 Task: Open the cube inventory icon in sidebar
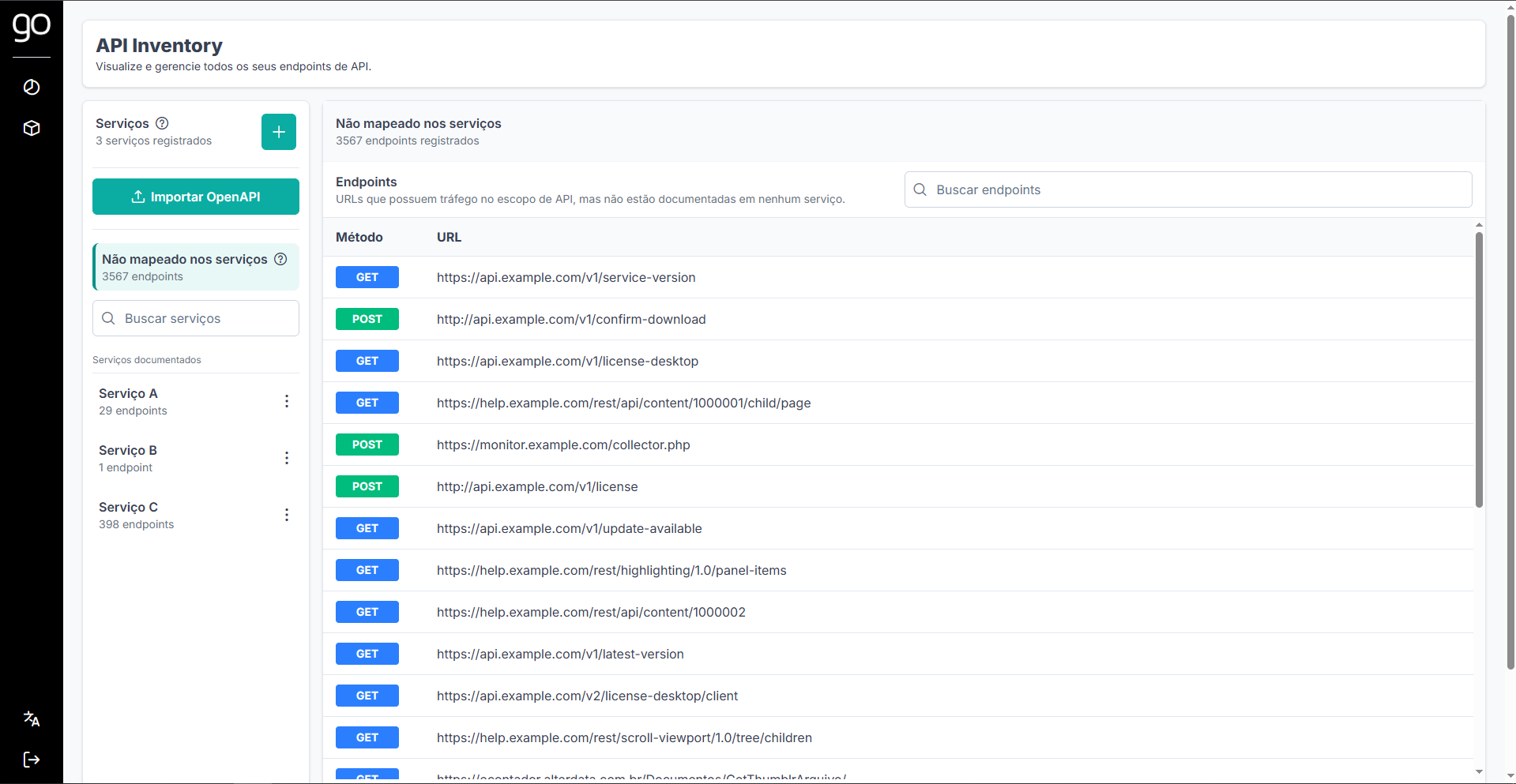32,128
